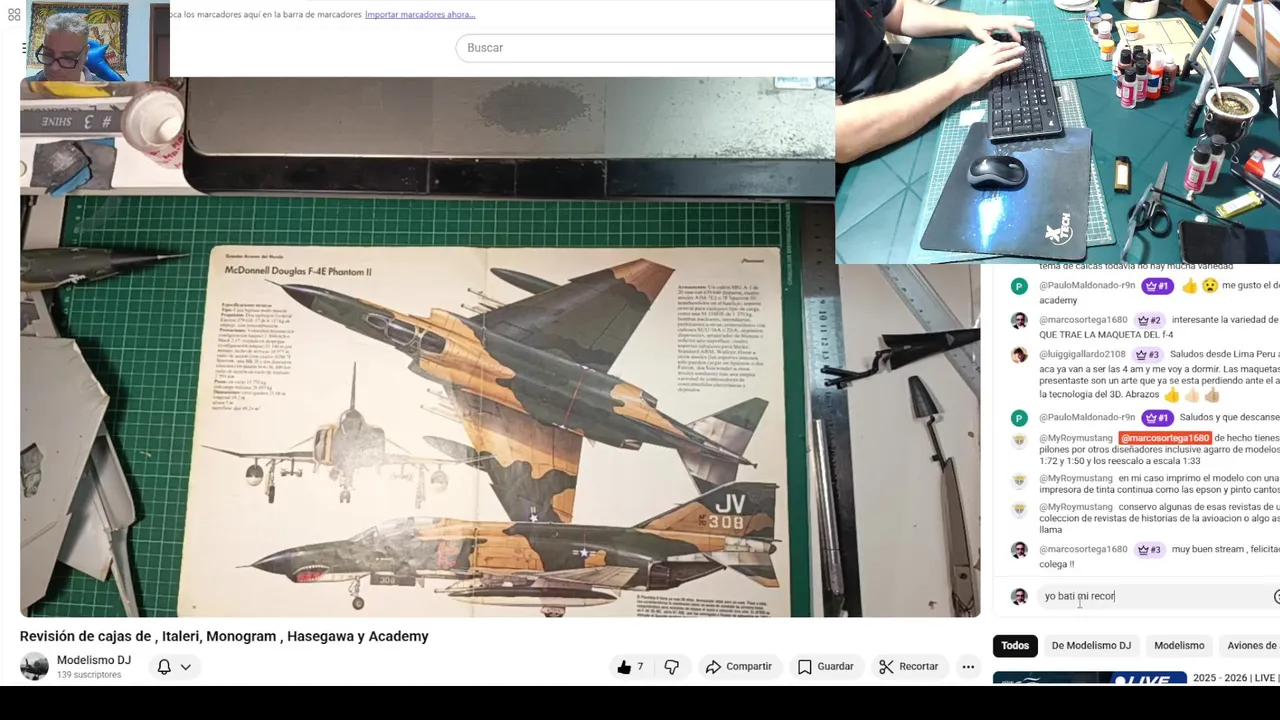The height and width of the screenshot is (720, 1280).
Task: Select the Todos filter chip
Action: click(x=1015, y=646)
